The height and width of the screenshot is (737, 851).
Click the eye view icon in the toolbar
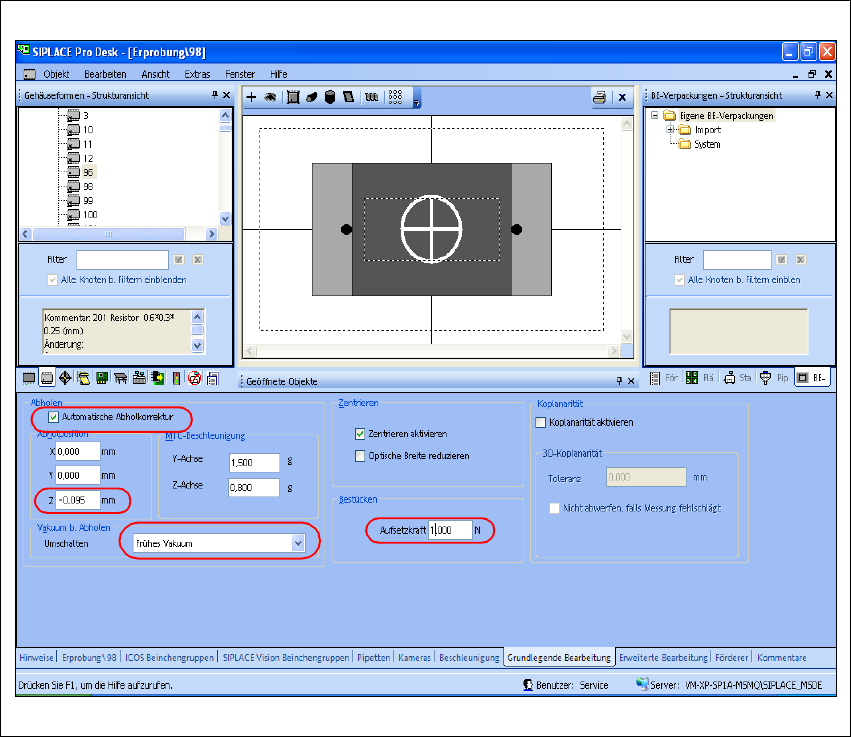[269, 97]
